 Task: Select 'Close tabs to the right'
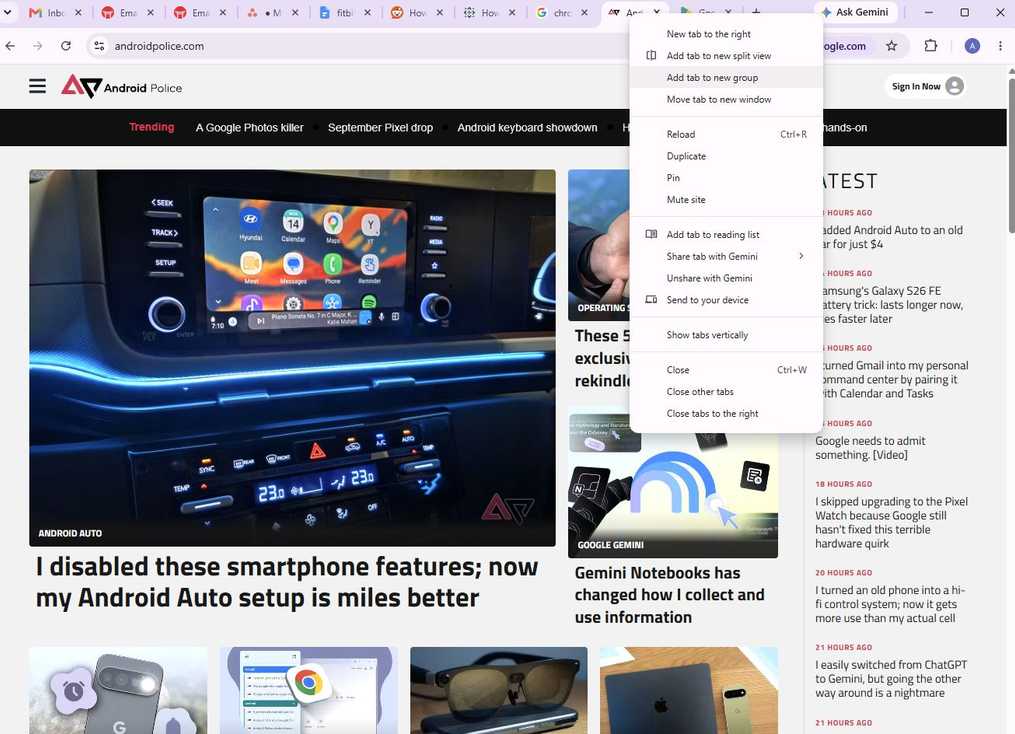tap(726, 414)
